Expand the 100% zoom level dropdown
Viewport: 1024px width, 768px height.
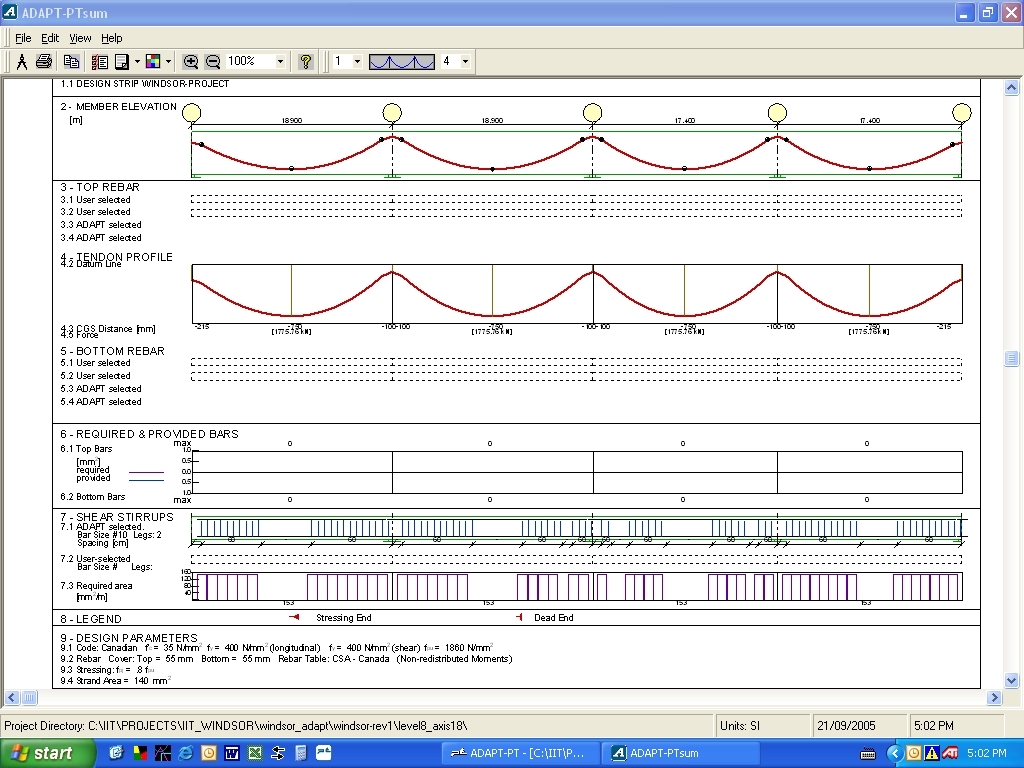coord(280,62)
